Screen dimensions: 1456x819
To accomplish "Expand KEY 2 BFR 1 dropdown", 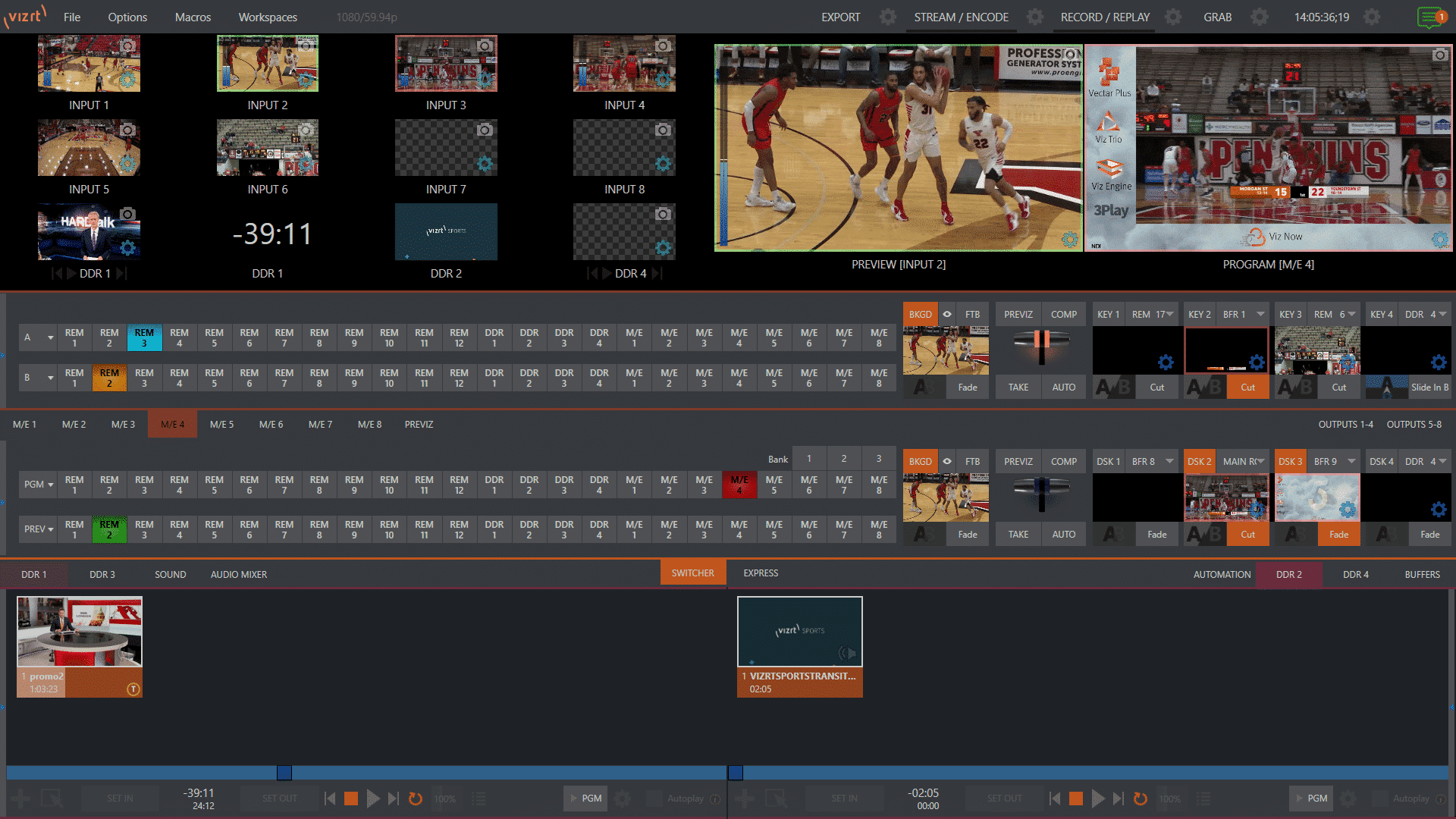I will (1257, 314).
